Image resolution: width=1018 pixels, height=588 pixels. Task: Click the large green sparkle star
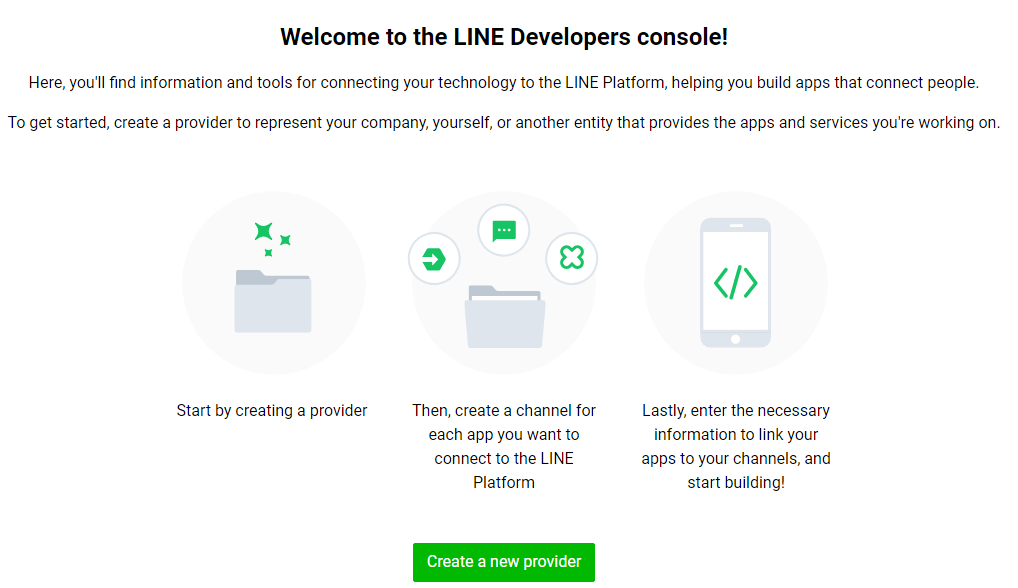click(264, 231)
